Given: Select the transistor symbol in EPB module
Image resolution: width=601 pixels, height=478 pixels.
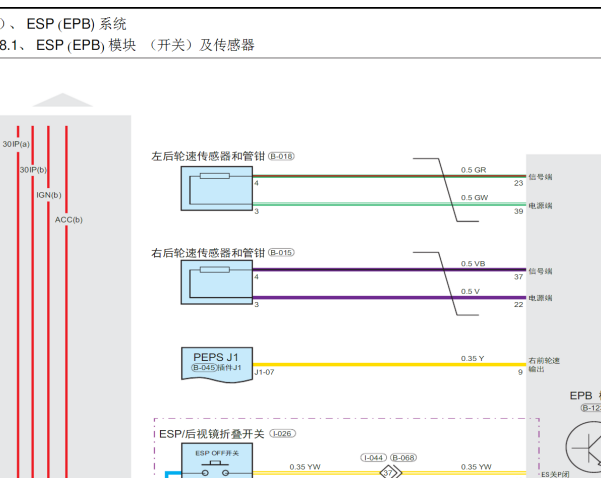Looking at the screenshot, I should (583, 447).
